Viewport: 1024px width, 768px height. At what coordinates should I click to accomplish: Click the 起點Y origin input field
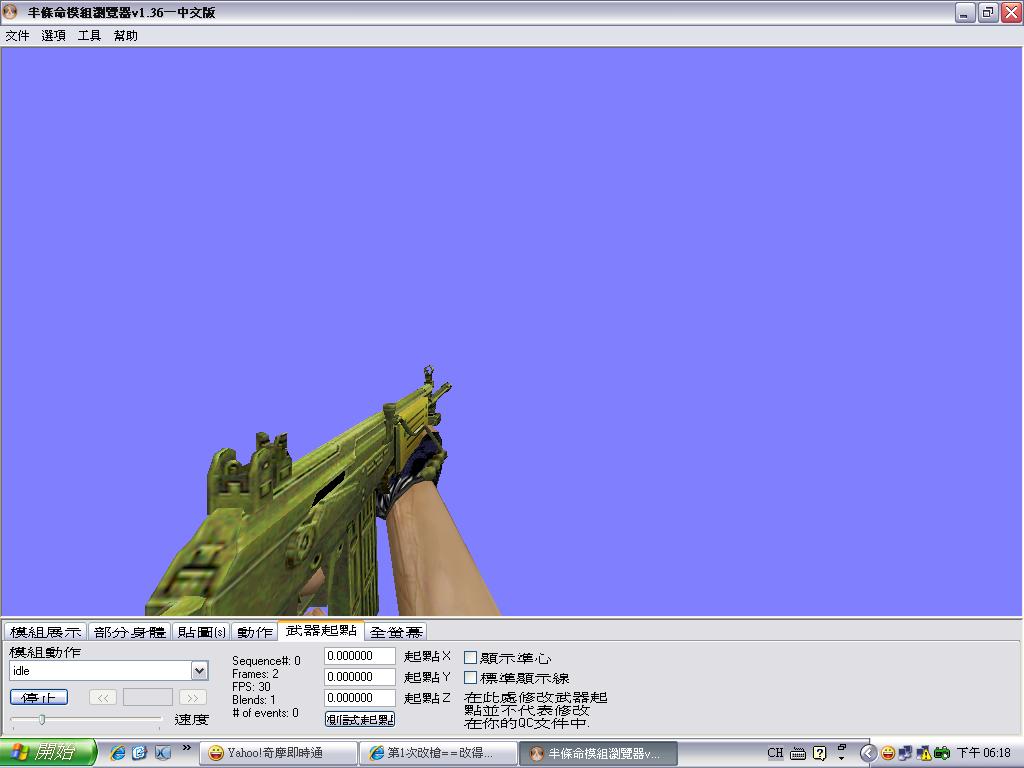coord(360,677)
